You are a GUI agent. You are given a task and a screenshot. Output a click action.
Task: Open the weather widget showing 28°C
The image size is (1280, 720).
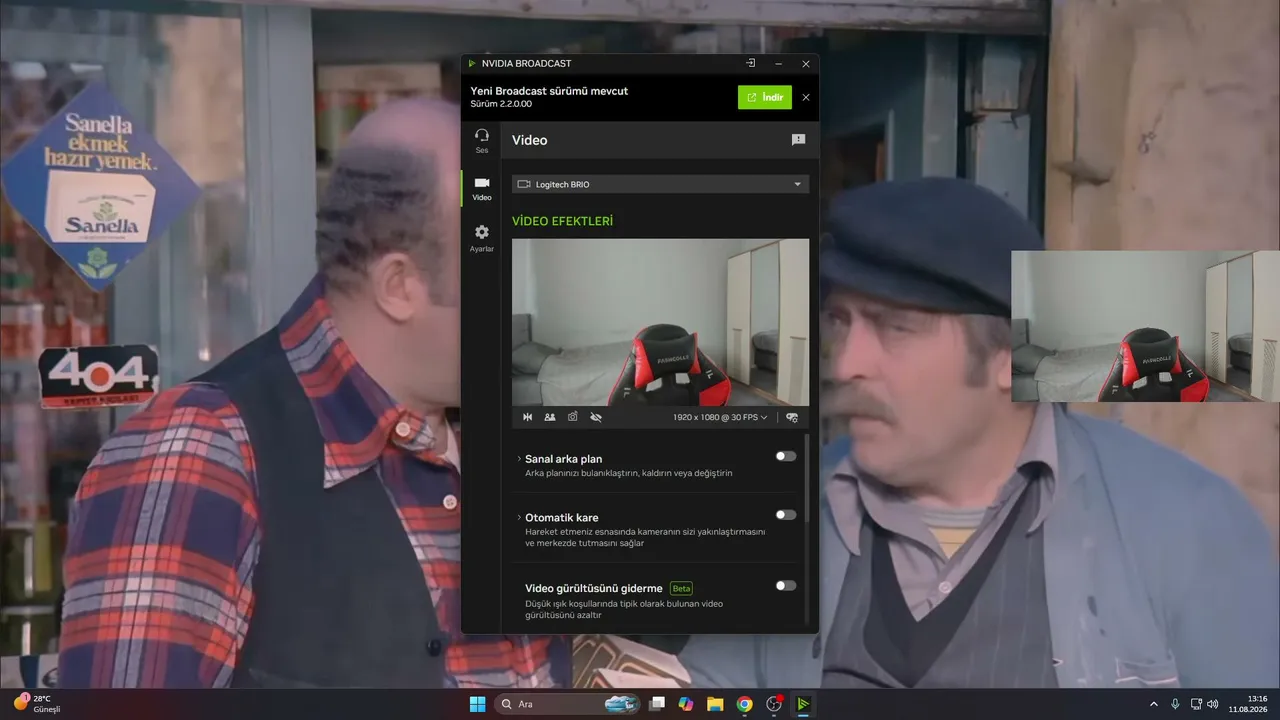[38, 704]
